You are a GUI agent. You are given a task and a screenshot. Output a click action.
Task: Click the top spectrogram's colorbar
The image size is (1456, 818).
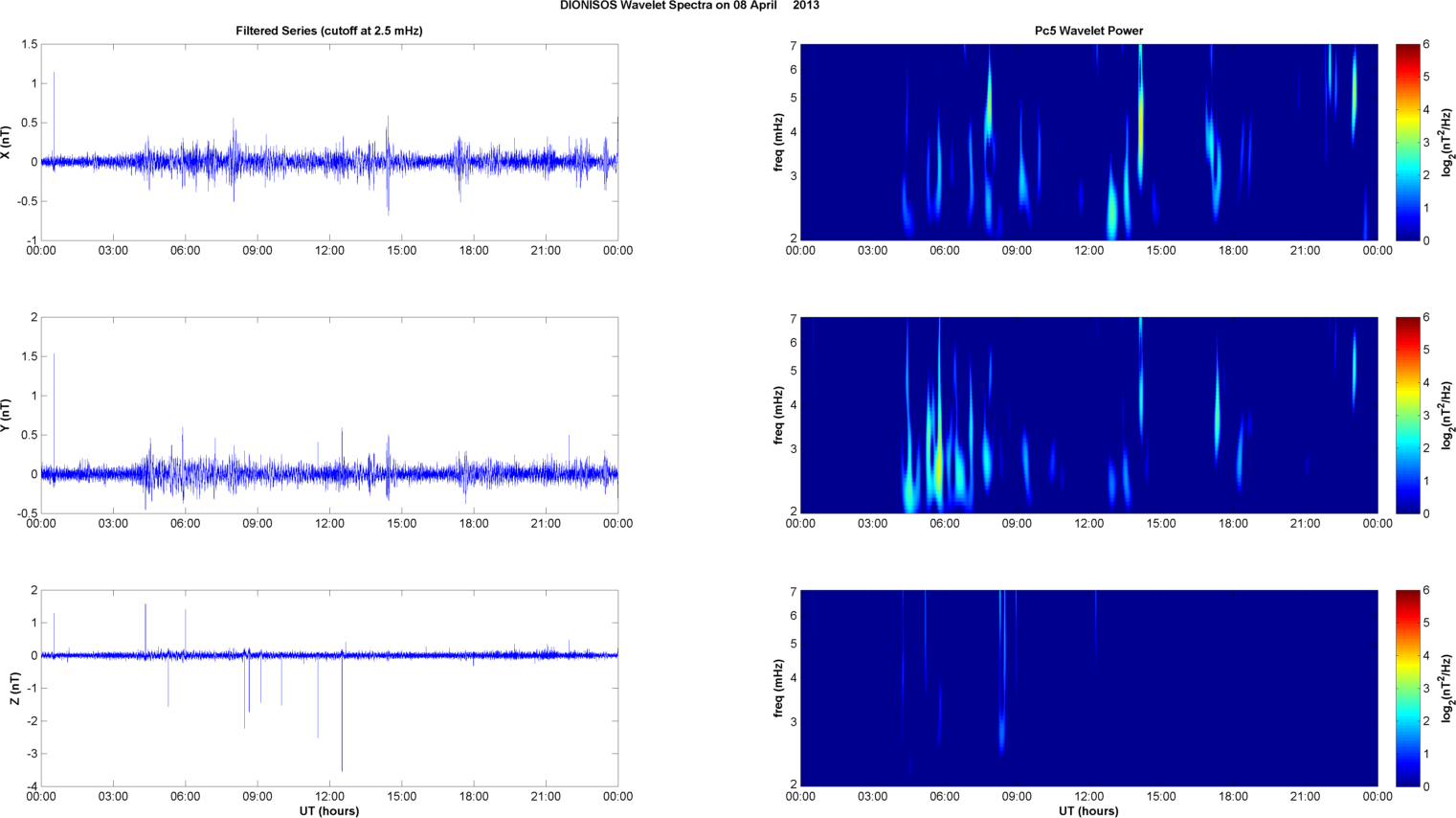tap(1407, 143)
